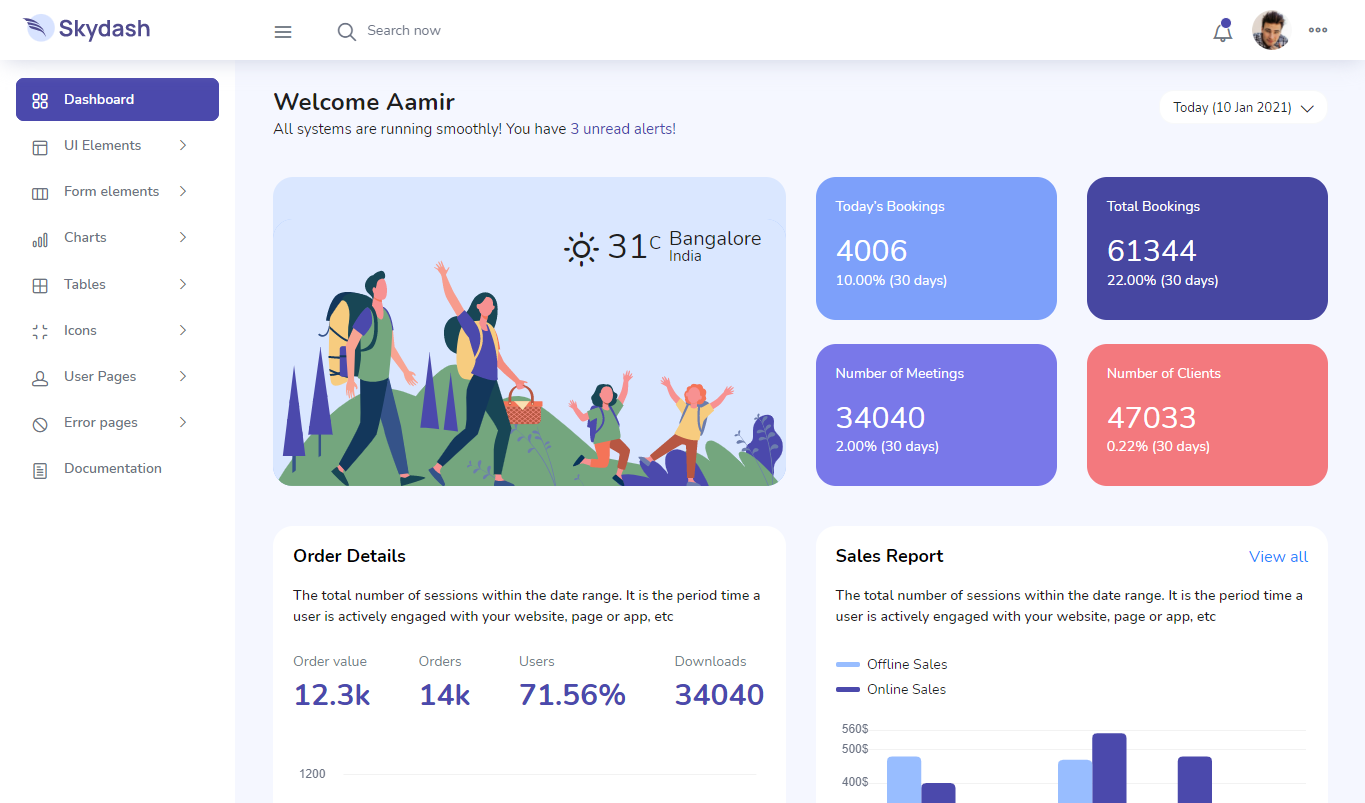
Task: Click the Order Details heading
Action: [x=349, y=556]
